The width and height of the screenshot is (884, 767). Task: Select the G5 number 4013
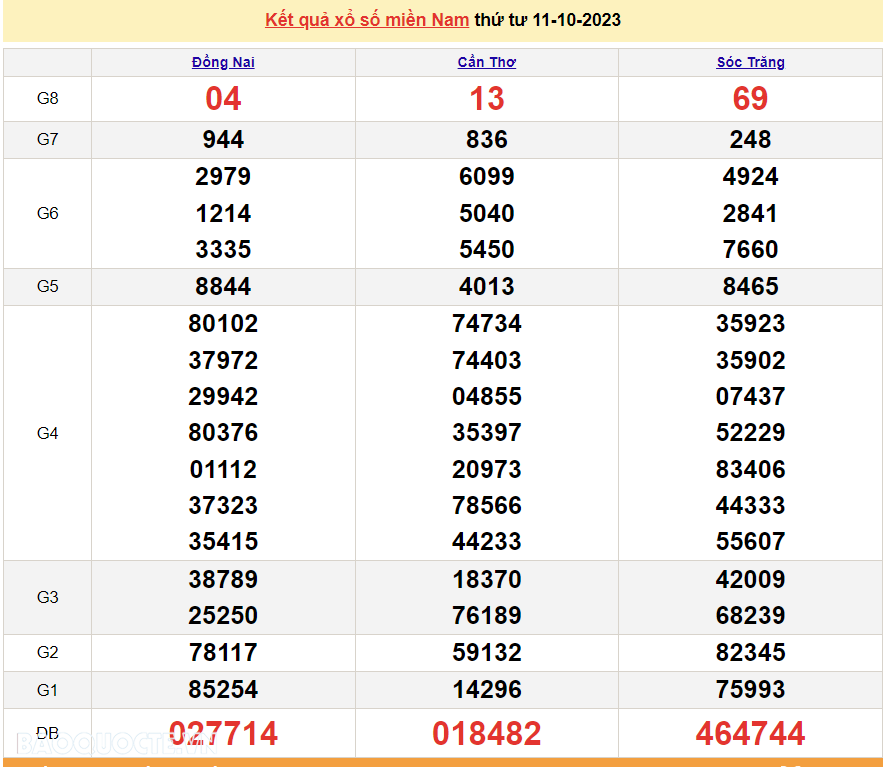click(x=487, y=287)
